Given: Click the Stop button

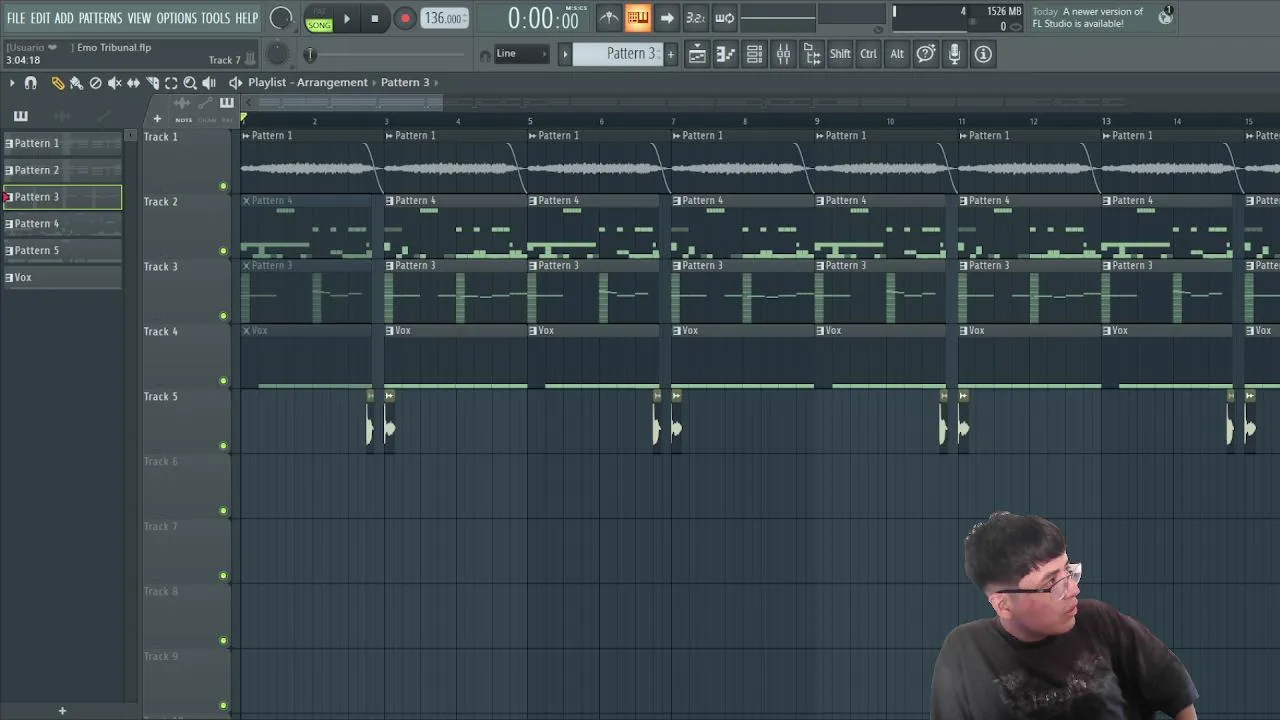Looking at the screenshot, I should (x=375, y=18).
